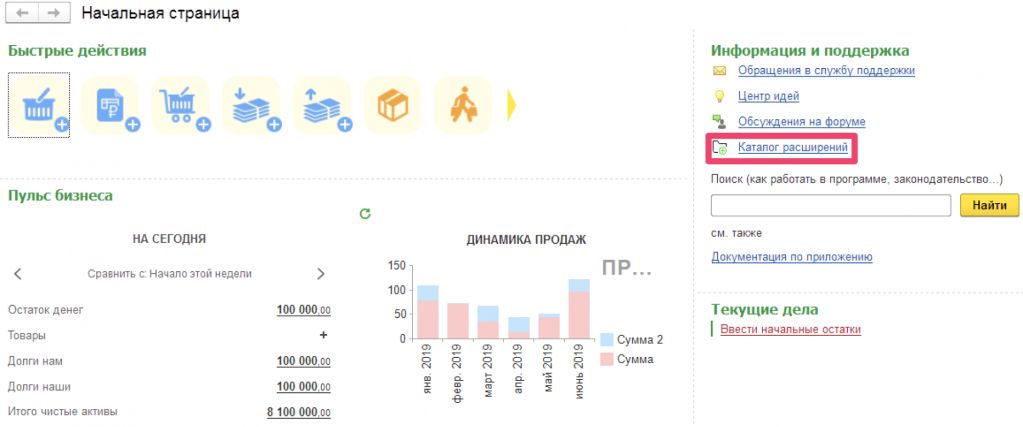Click the ДИНАМИКА ПРОДАЖ chart title
This screenshot has width=1023, height=427.
point(526,240)
